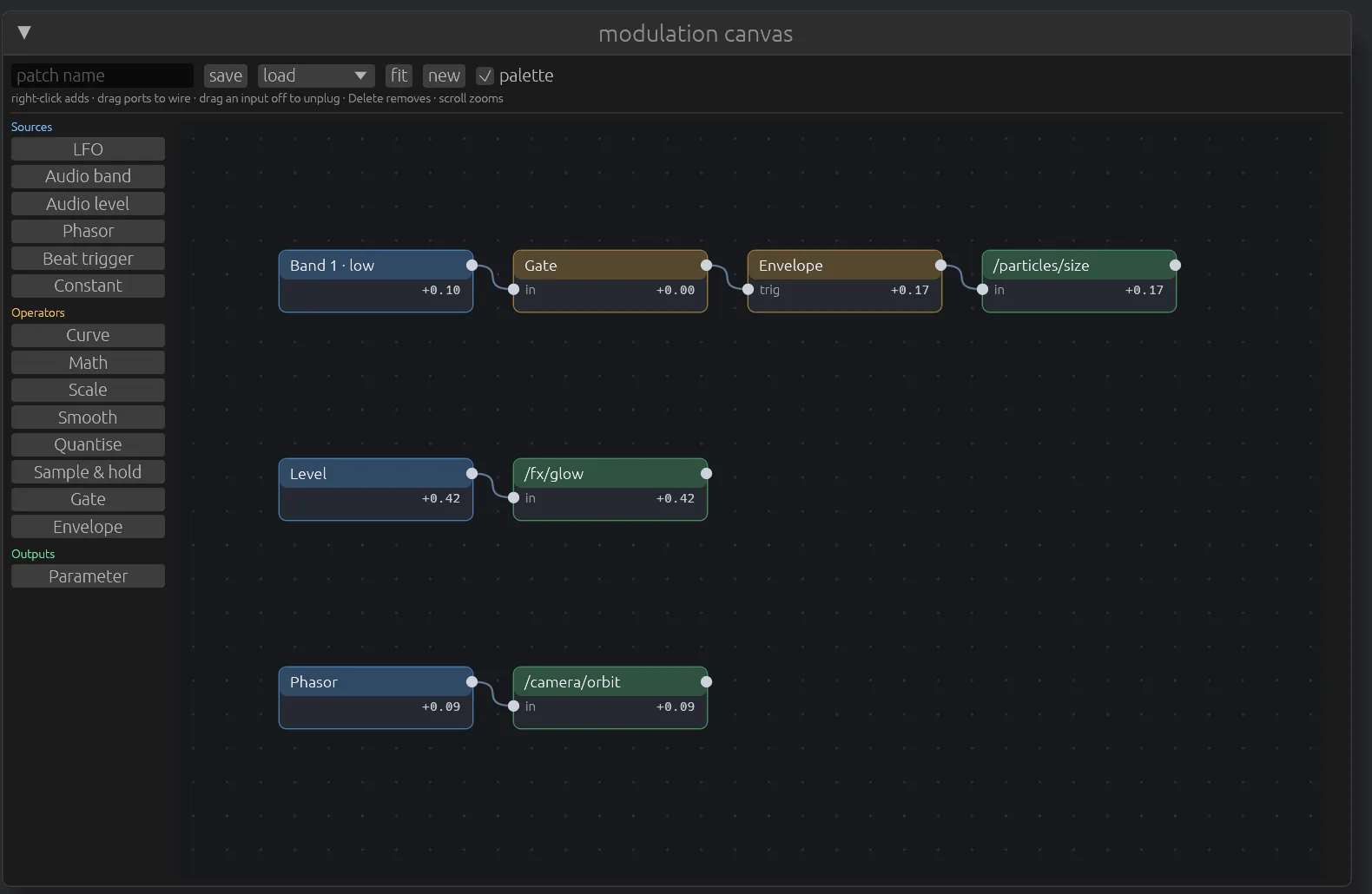Click the /camera/orbit output port
Image resolution: width=1372 pixels, height=894 pixels.
coord(706,681)
